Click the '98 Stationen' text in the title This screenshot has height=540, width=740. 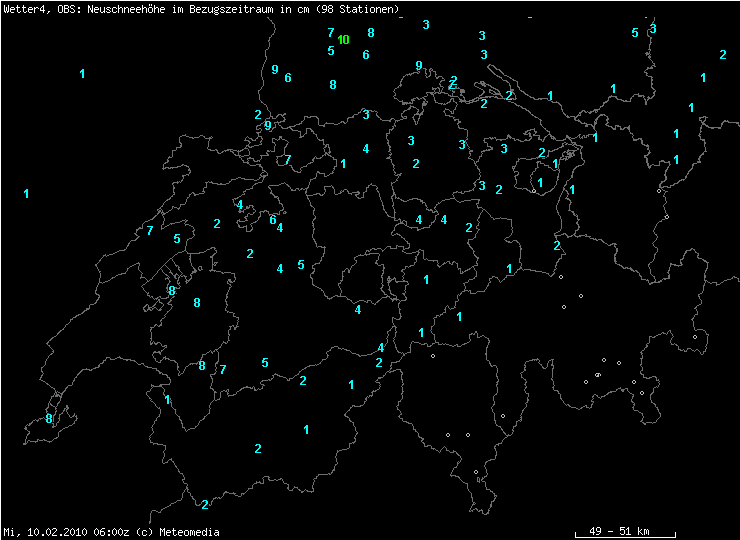pyautogui.click(x=357, y=9)
